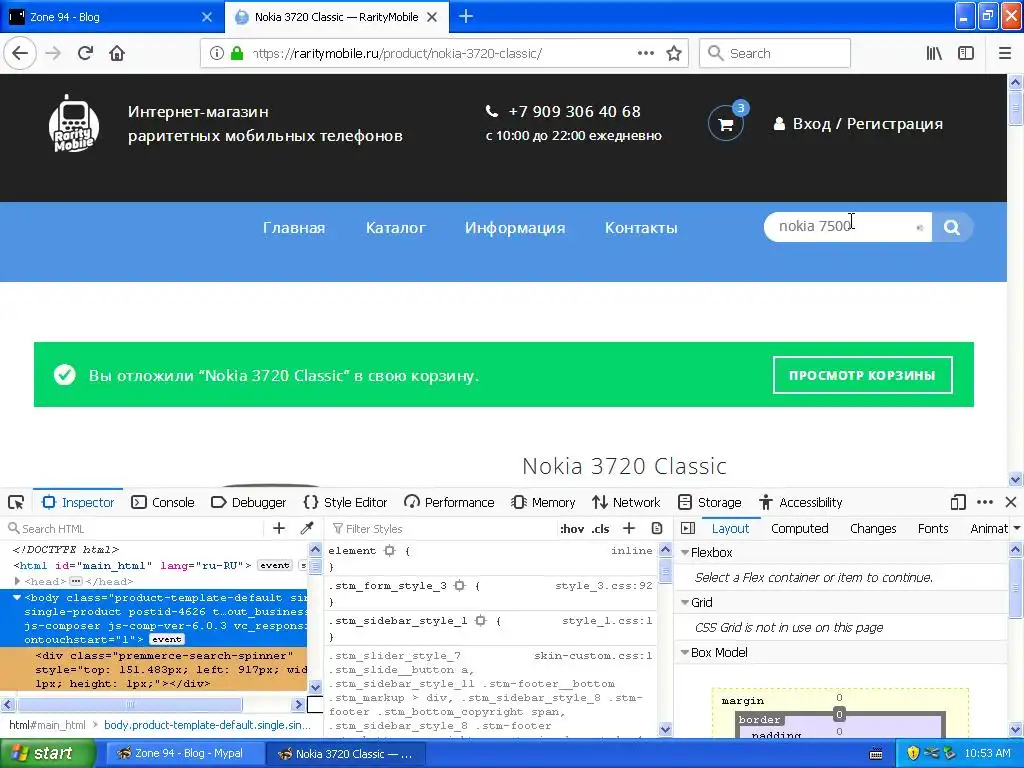Screen dimensions: 1024x768
Task: Toggle the :hov pseudo-class panel
Action: (572, 529)
